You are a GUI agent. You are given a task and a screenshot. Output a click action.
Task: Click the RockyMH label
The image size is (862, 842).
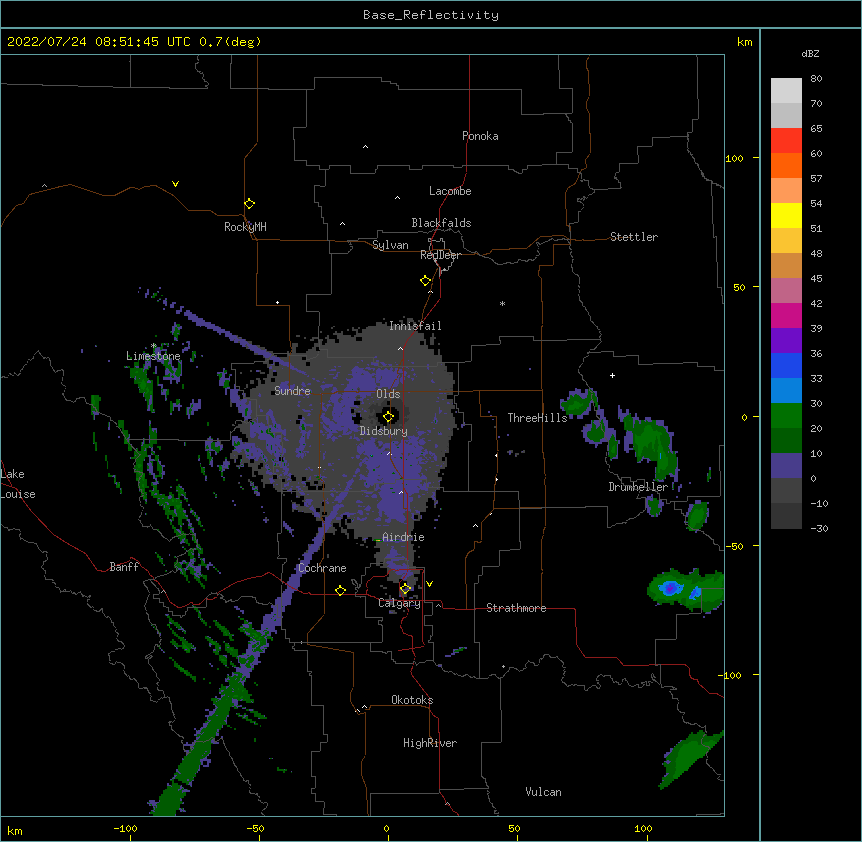(245, 227)
